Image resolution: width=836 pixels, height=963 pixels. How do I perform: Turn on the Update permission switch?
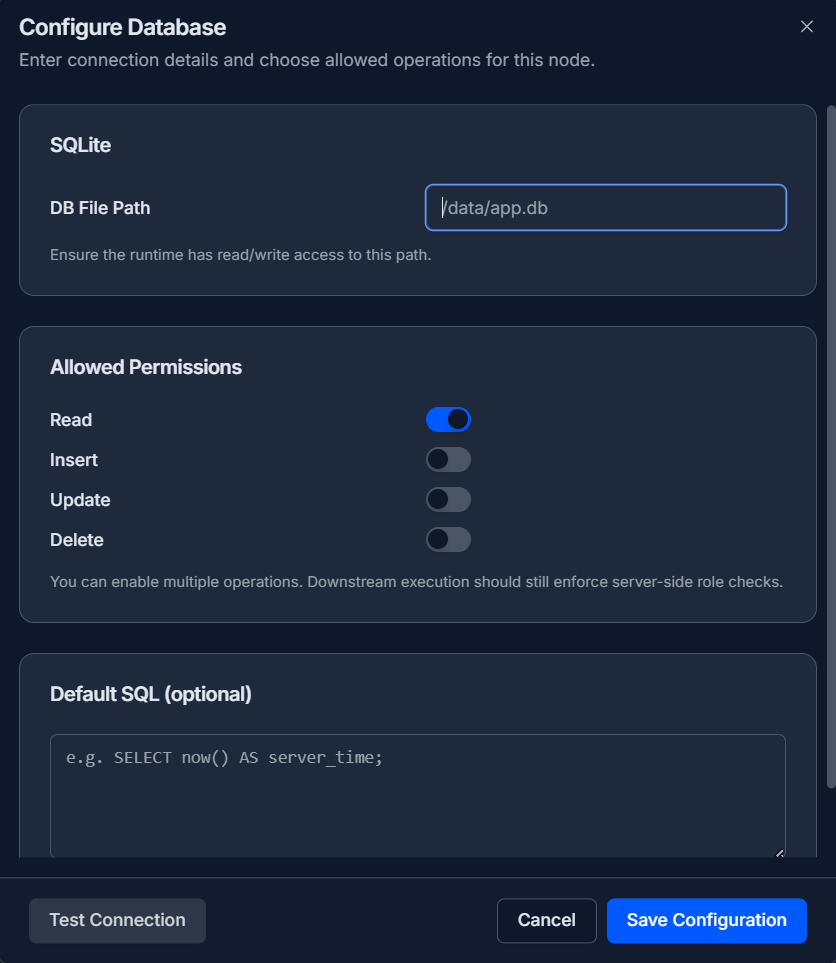coord(448,500)
